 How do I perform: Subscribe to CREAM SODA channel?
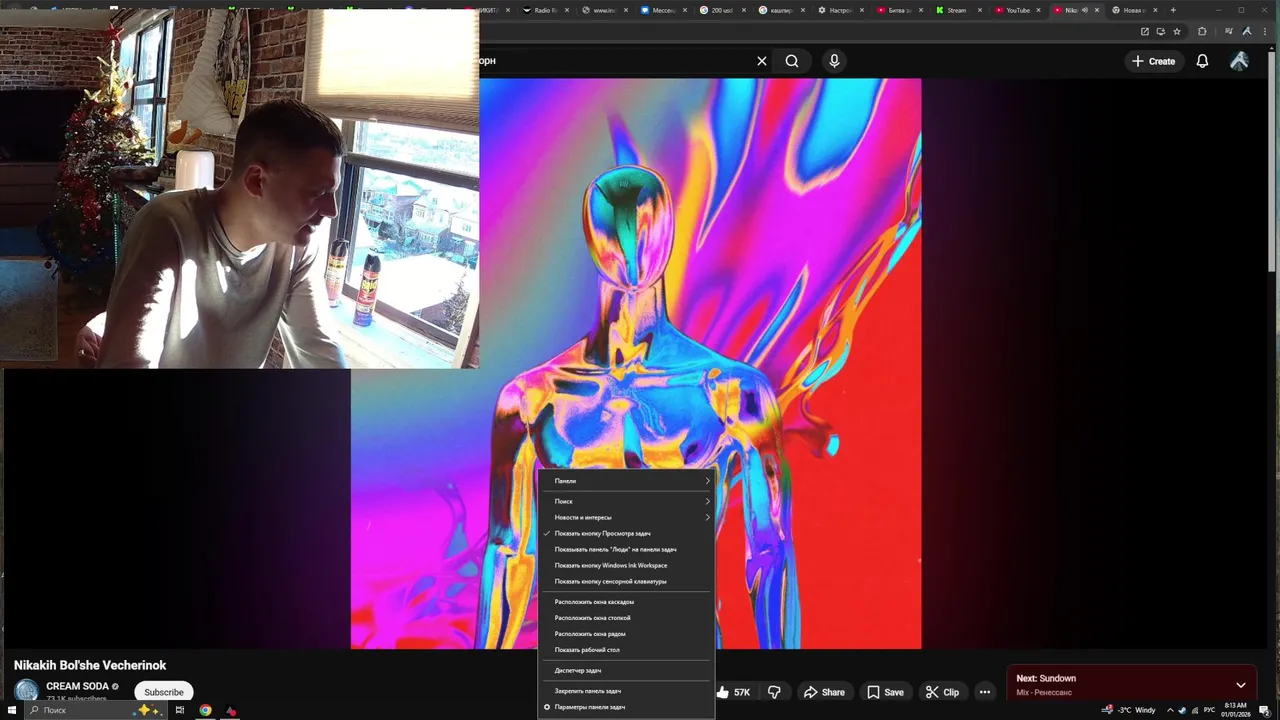[164, 692]
